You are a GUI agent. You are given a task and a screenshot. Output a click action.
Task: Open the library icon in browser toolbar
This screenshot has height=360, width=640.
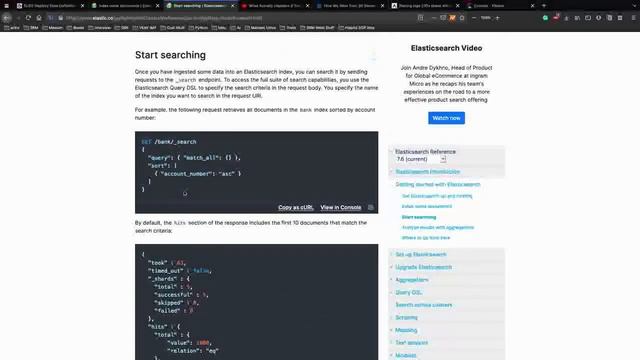(577, 18)
